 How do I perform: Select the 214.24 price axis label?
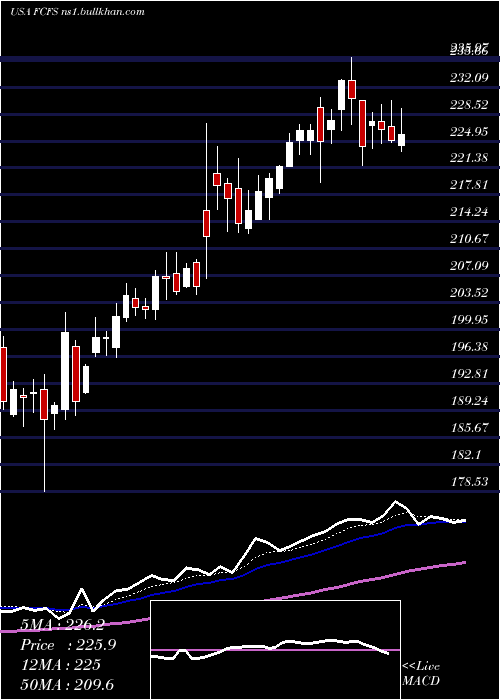click(469, 212)
